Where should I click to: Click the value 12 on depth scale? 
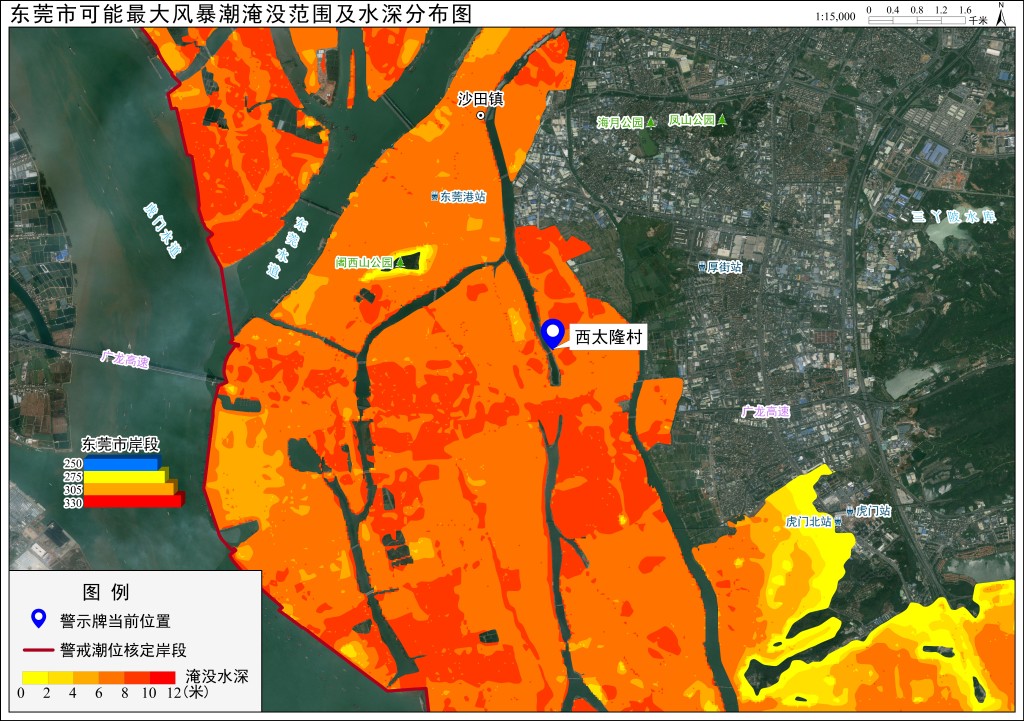174,693
